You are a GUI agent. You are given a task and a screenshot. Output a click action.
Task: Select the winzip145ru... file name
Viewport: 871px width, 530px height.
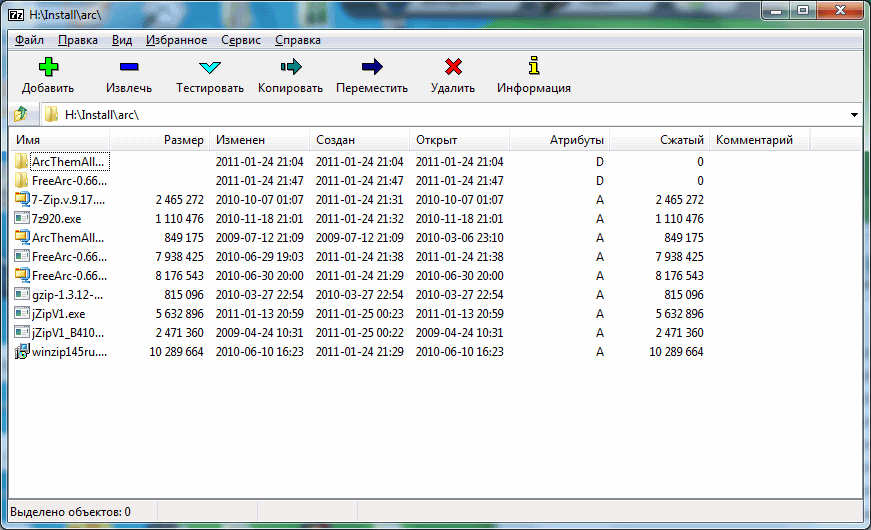pos(69,352)
